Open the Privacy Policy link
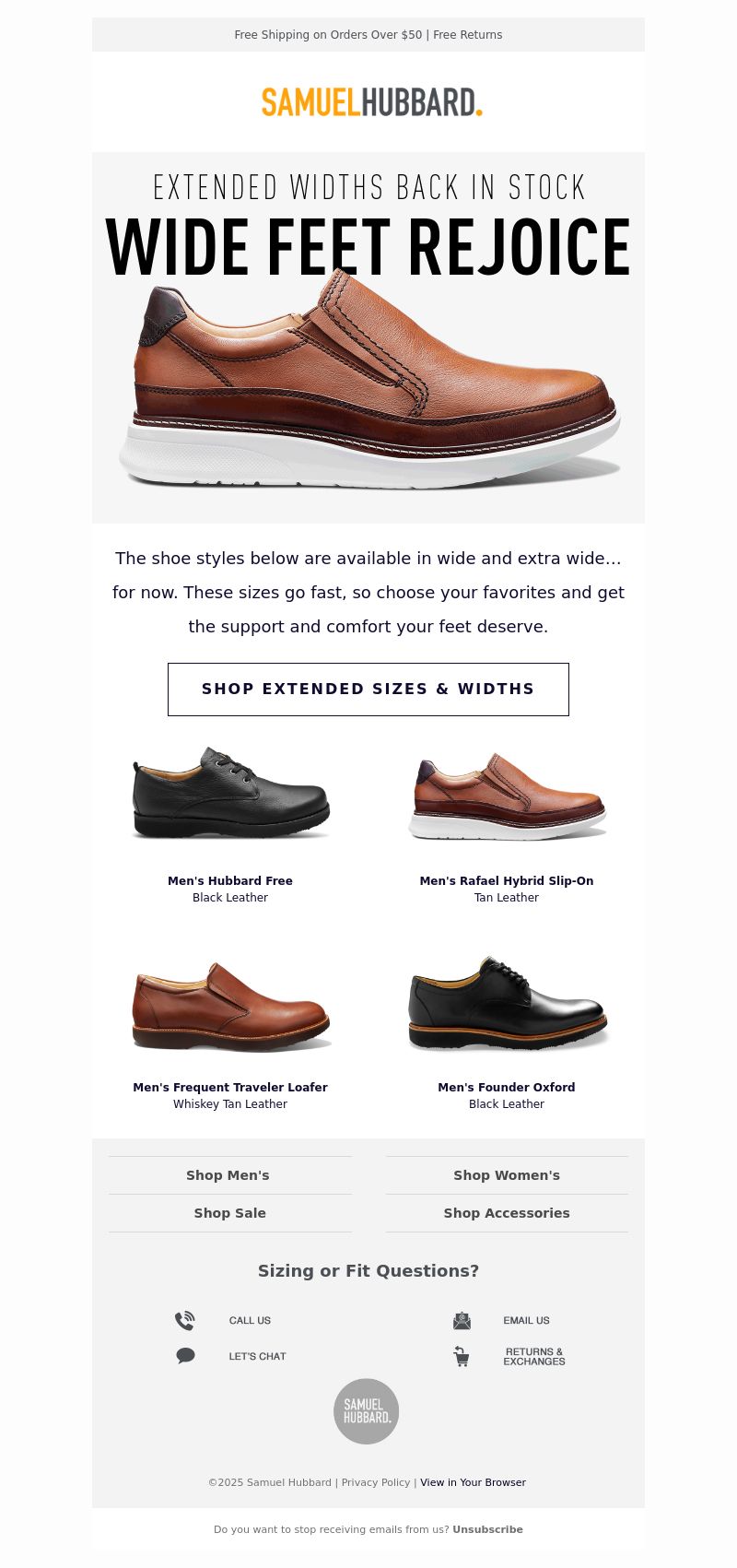Viewport: 737px width, 1568px height. [376, 1482]
